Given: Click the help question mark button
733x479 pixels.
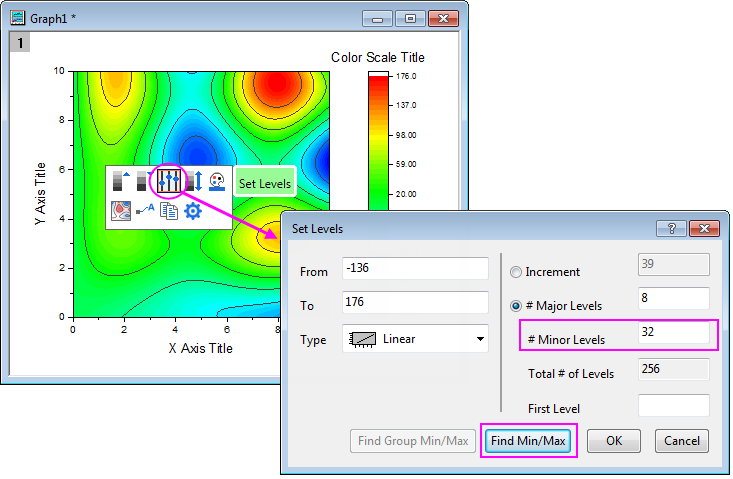Looking at the screenshot, I should (x=670, y=228).
